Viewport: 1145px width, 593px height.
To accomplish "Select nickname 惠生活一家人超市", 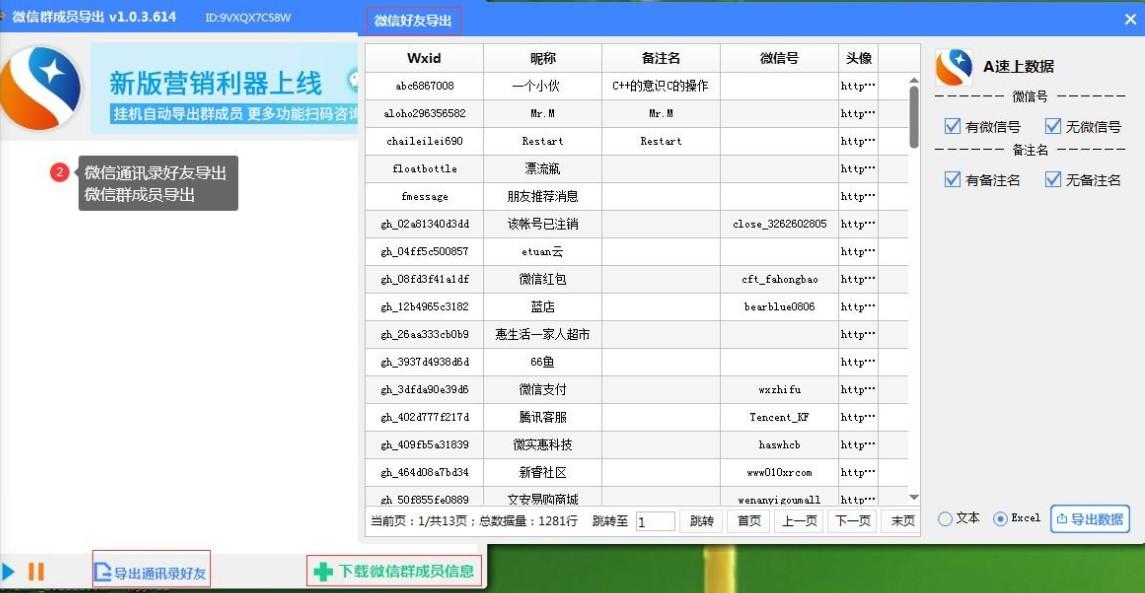I will 543,334.
